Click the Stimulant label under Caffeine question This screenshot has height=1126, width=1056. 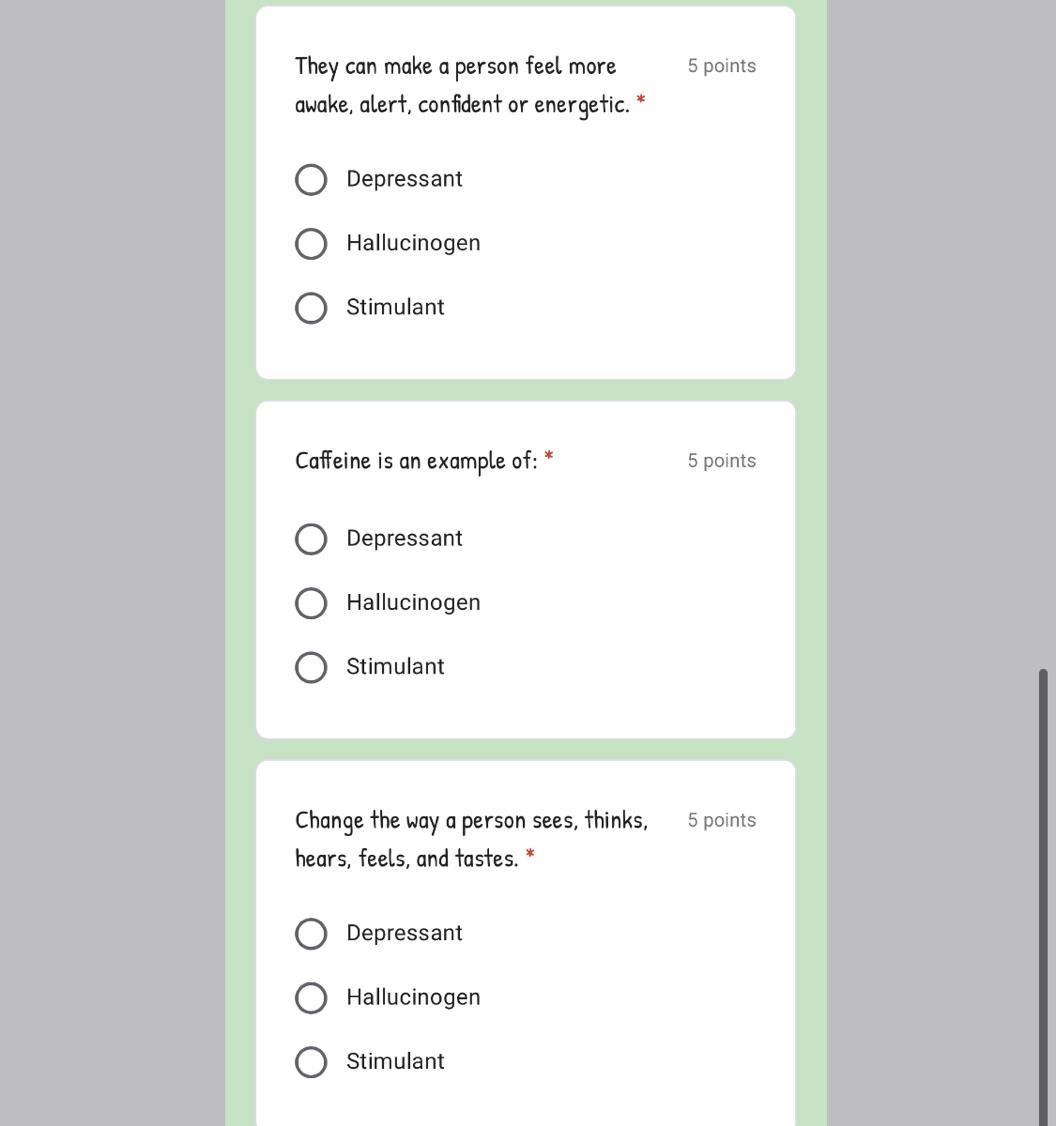(x=395, y=666)
